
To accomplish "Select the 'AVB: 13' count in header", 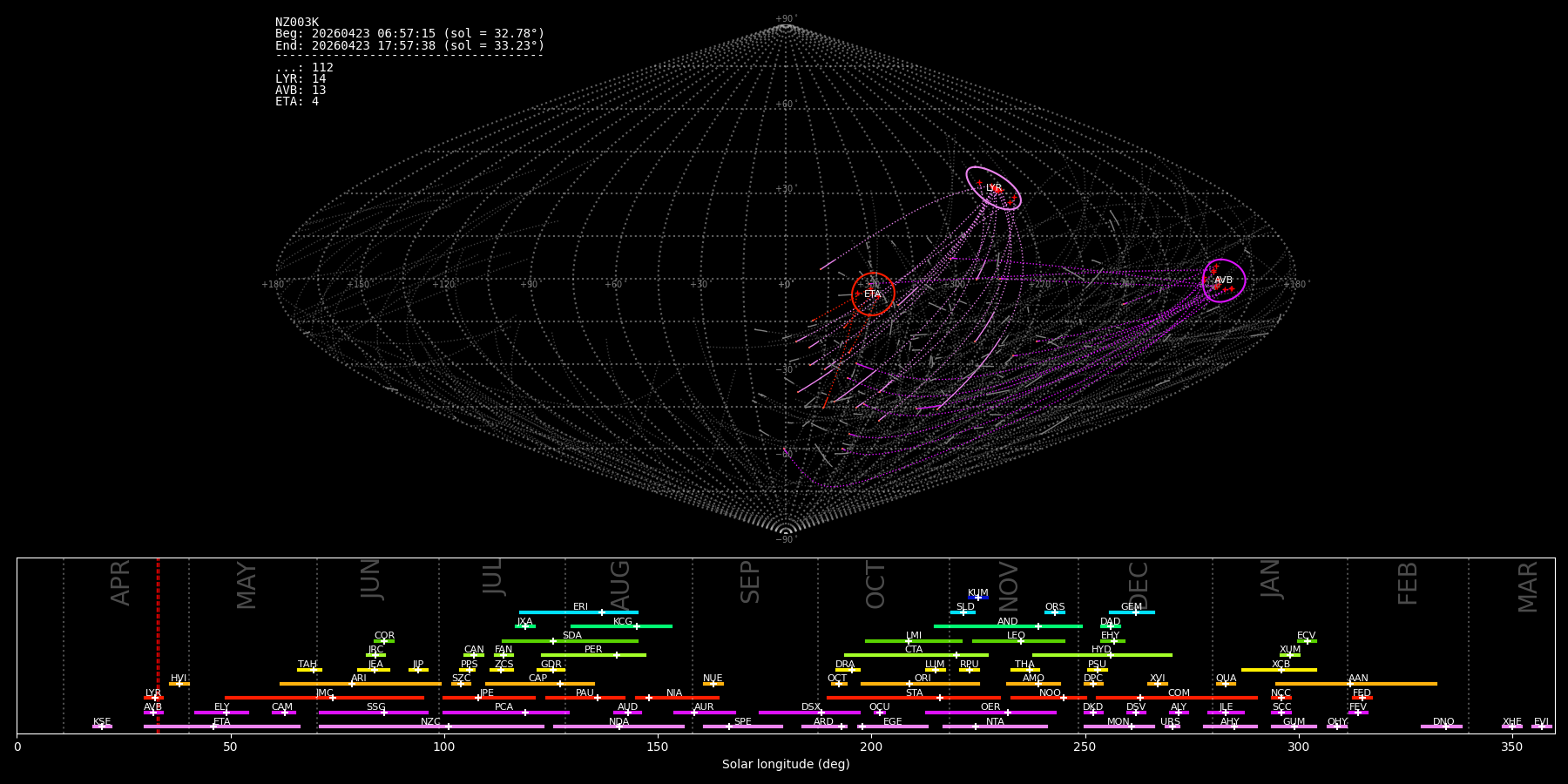I will [x=301, y=91].
